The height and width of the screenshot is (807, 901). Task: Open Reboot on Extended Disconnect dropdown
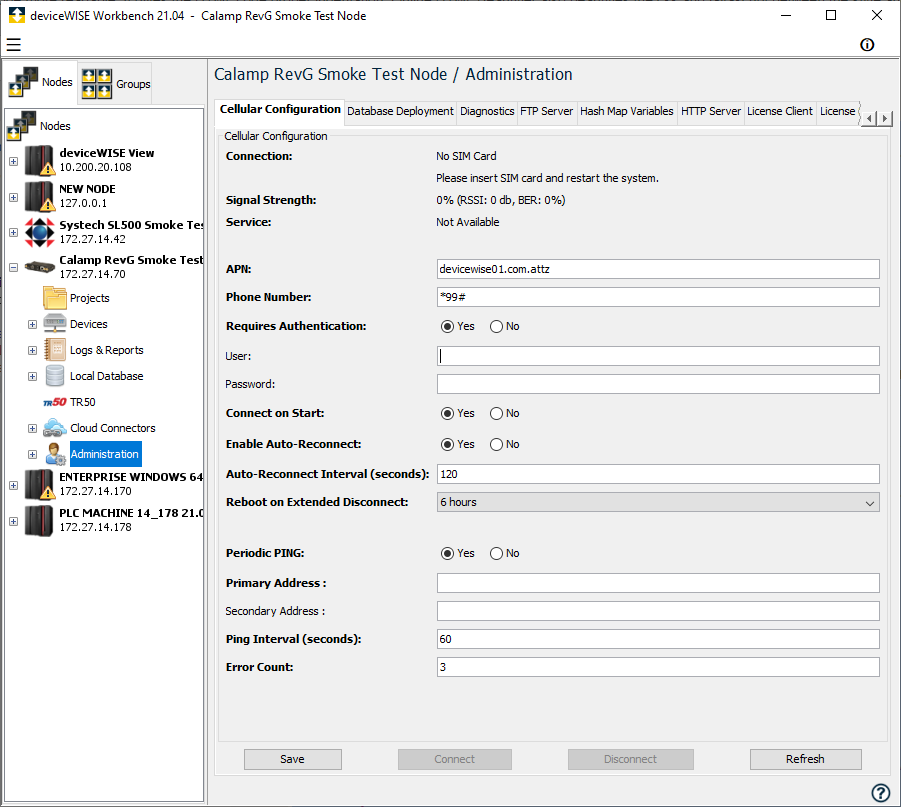tap(658, 502)
